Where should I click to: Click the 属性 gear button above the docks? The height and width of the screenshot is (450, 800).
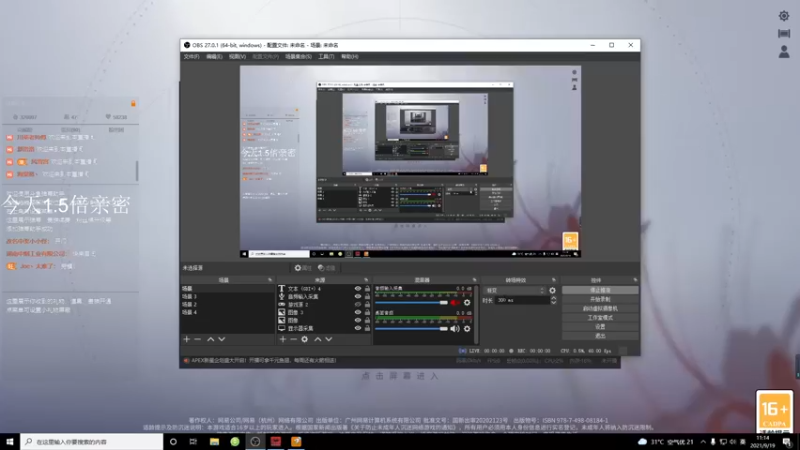(303, 268)
